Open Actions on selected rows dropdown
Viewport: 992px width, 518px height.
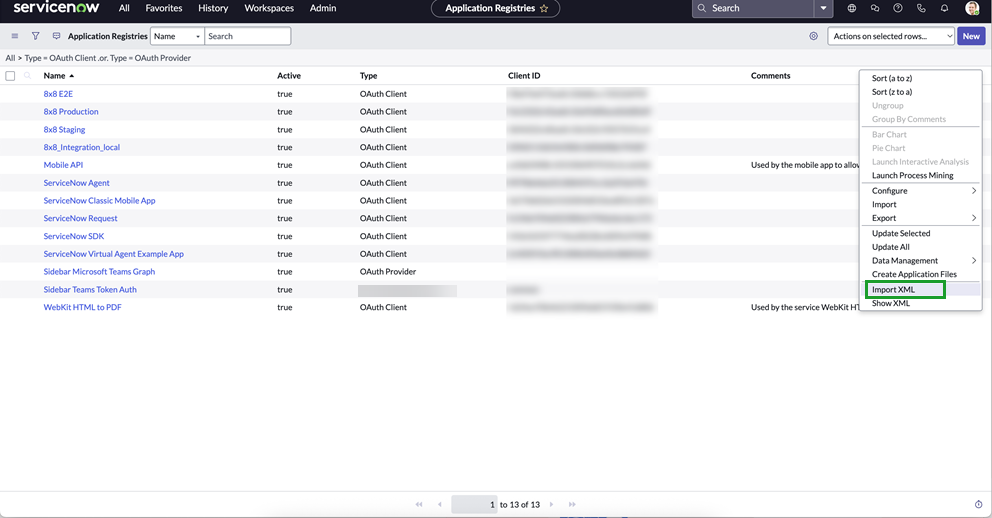pos(891,36)
